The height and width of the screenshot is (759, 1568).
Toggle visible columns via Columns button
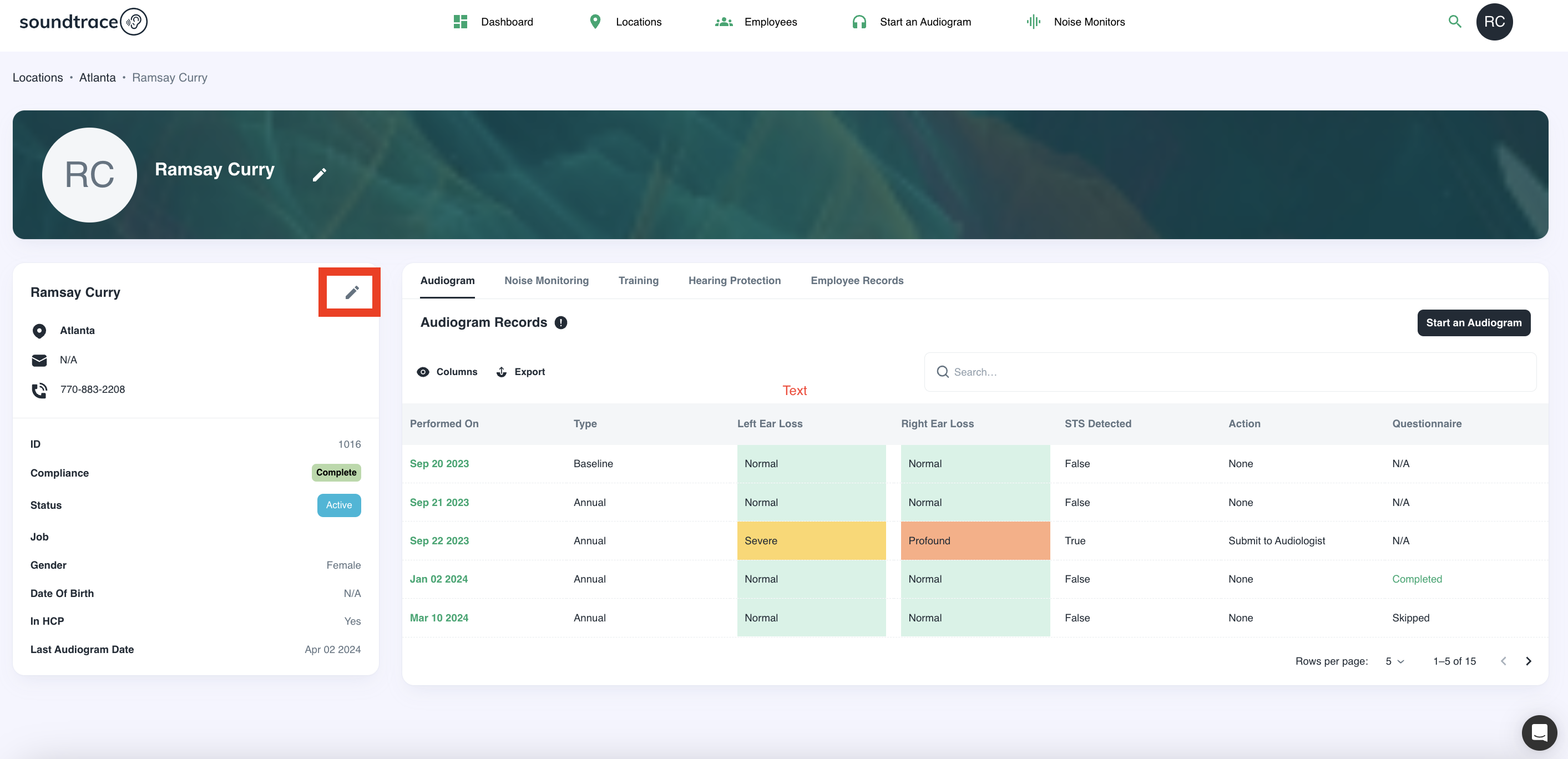click(x=447, y=372)
